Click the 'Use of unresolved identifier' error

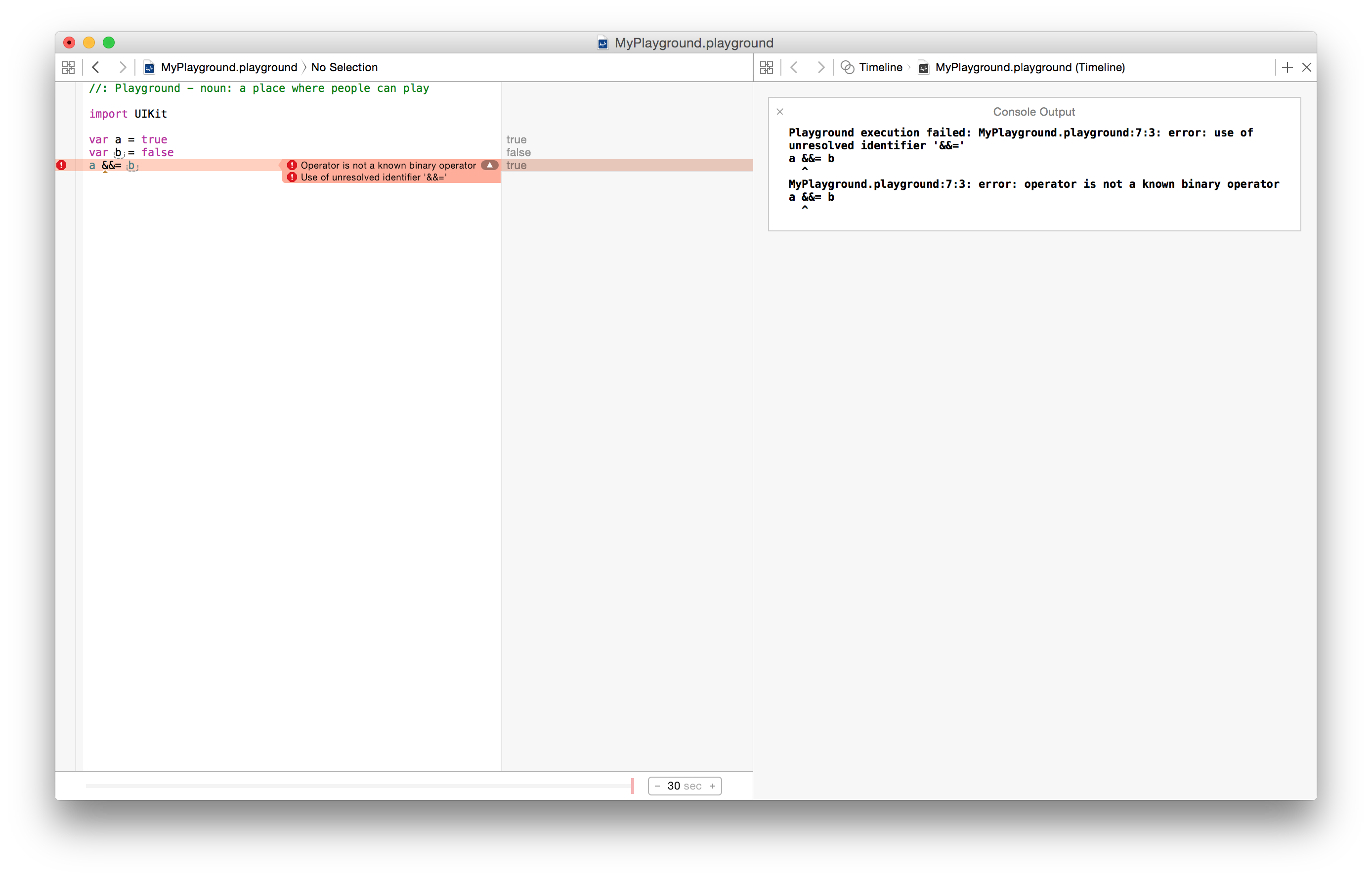coord(373,177)
